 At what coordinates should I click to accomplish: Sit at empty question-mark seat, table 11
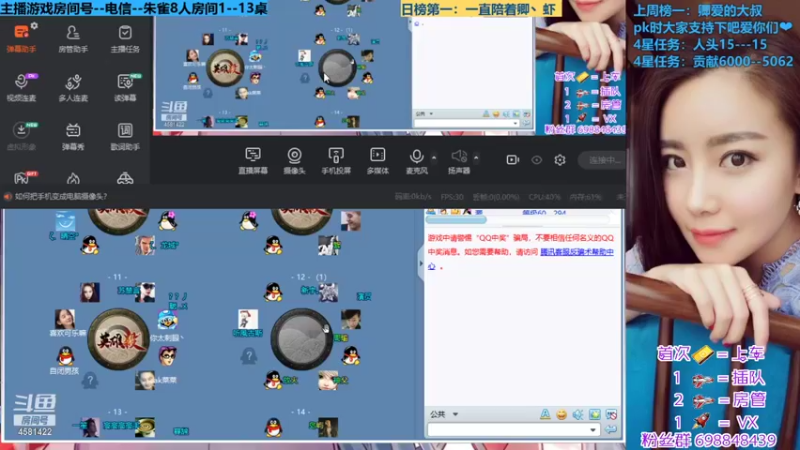(90, 380)
